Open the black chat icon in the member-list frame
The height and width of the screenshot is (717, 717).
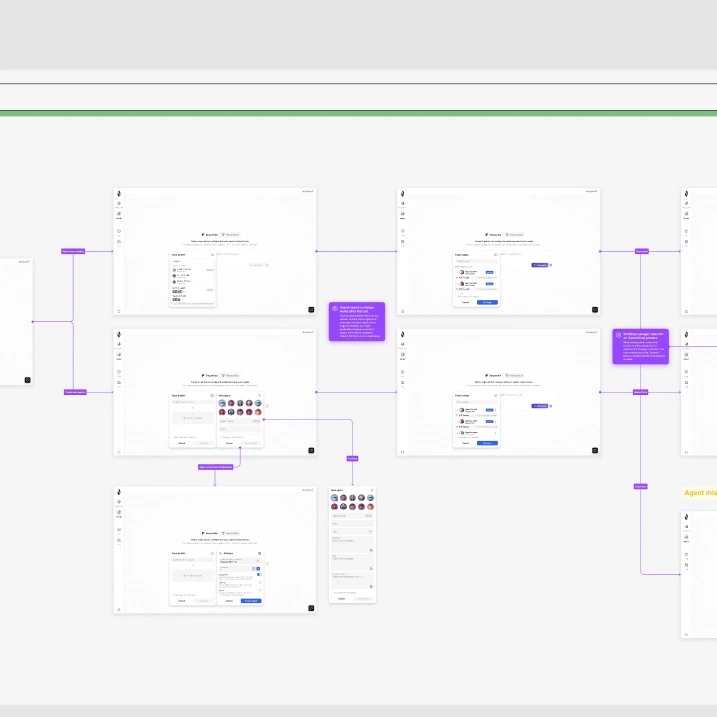[x=311, y=310]
